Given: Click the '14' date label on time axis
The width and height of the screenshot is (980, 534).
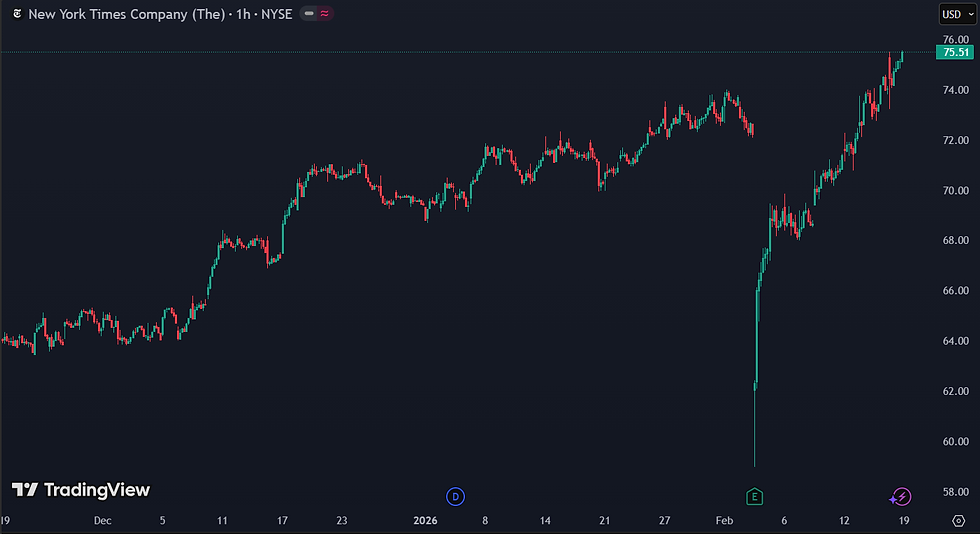Looking at the screenshot, I should pyautogui.click(x=545, y=520).
